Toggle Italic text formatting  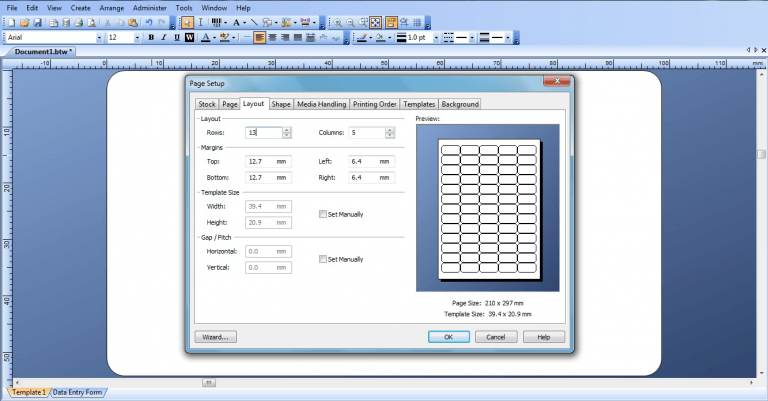tap(164, 38)
